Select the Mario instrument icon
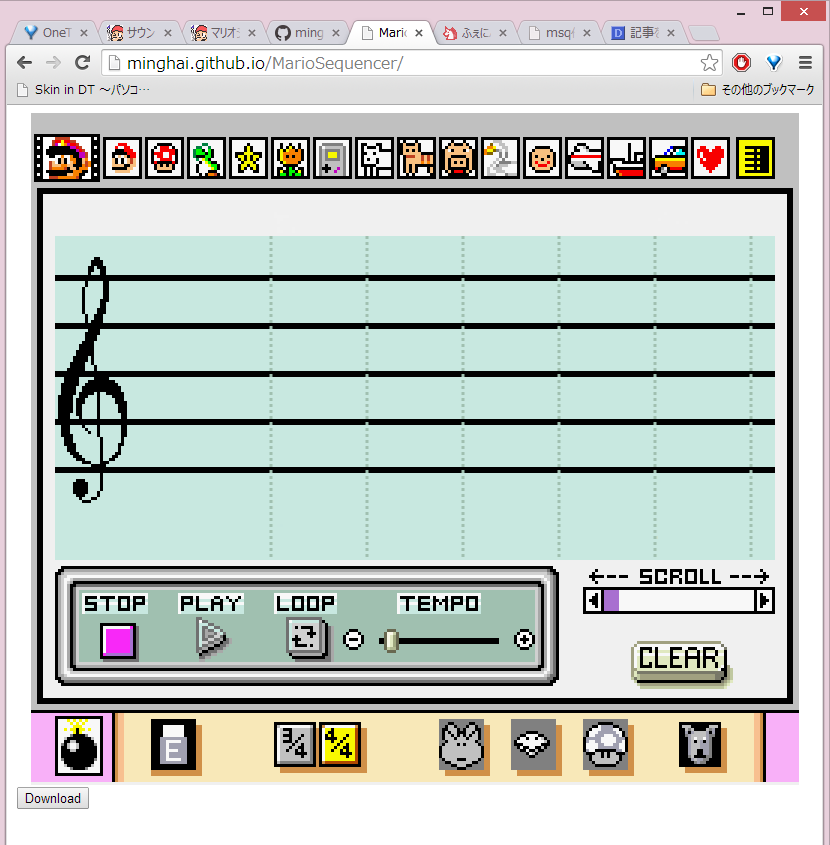The height and width of the screenshot is (845, 830). 64,158
